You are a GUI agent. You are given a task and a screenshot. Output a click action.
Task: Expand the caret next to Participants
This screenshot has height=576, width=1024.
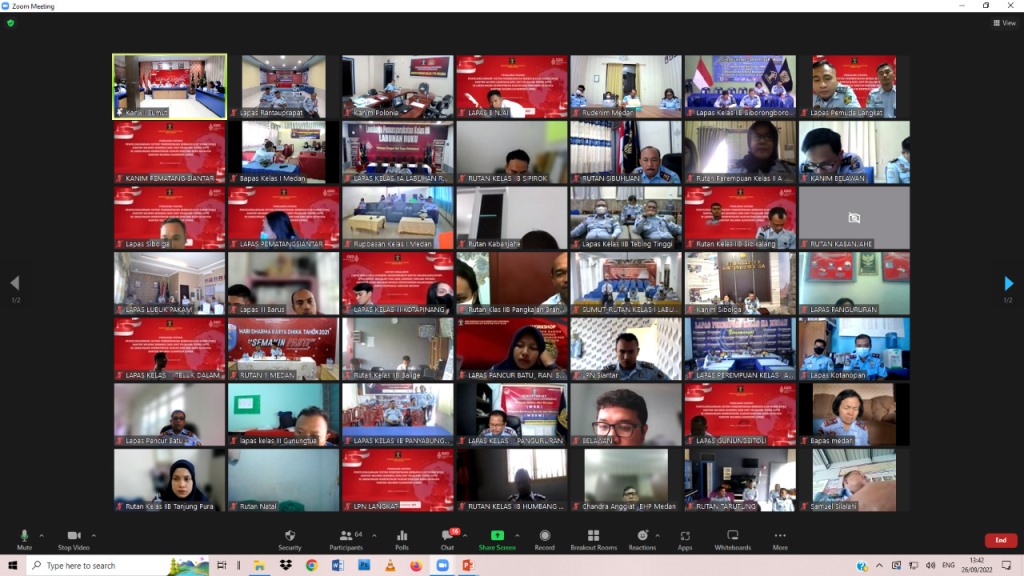click(x=373, y=535)
